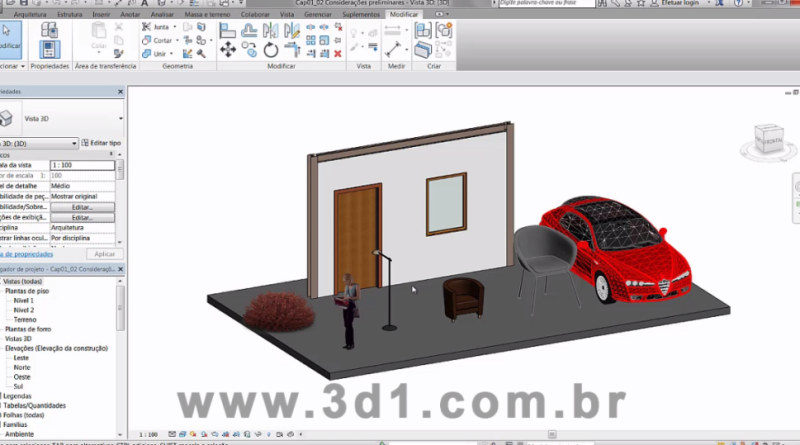
Task: Click Editar button for Opções de exibição
Action: pyautogui.click(x=82, y=218)
